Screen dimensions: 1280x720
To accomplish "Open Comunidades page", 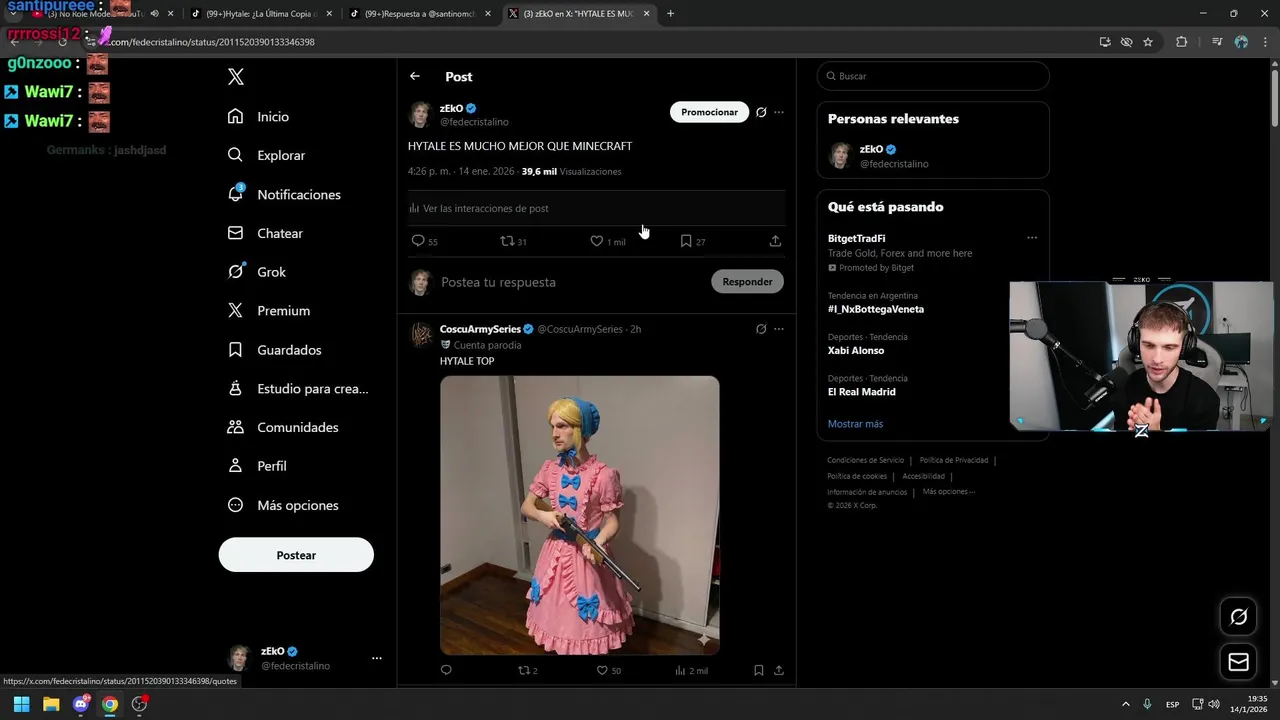I will (283, 427).
